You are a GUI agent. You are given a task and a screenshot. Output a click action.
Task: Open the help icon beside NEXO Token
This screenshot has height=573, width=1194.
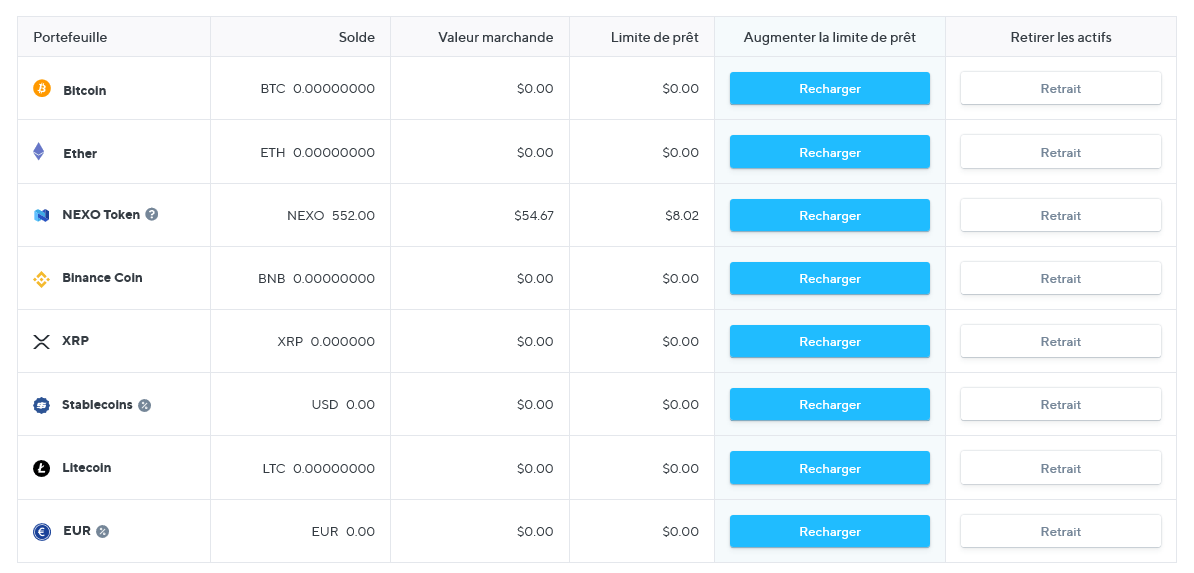pos(152,214)
